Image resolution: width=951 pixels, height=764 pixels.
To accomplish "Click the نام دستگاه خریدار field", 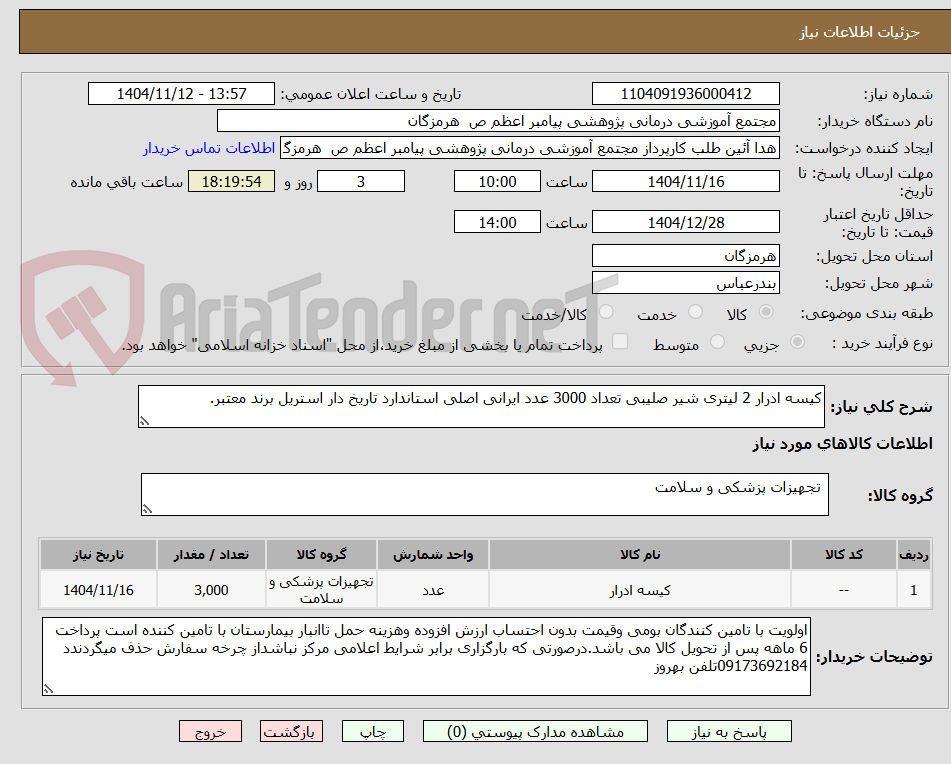I will click(498, 121).
